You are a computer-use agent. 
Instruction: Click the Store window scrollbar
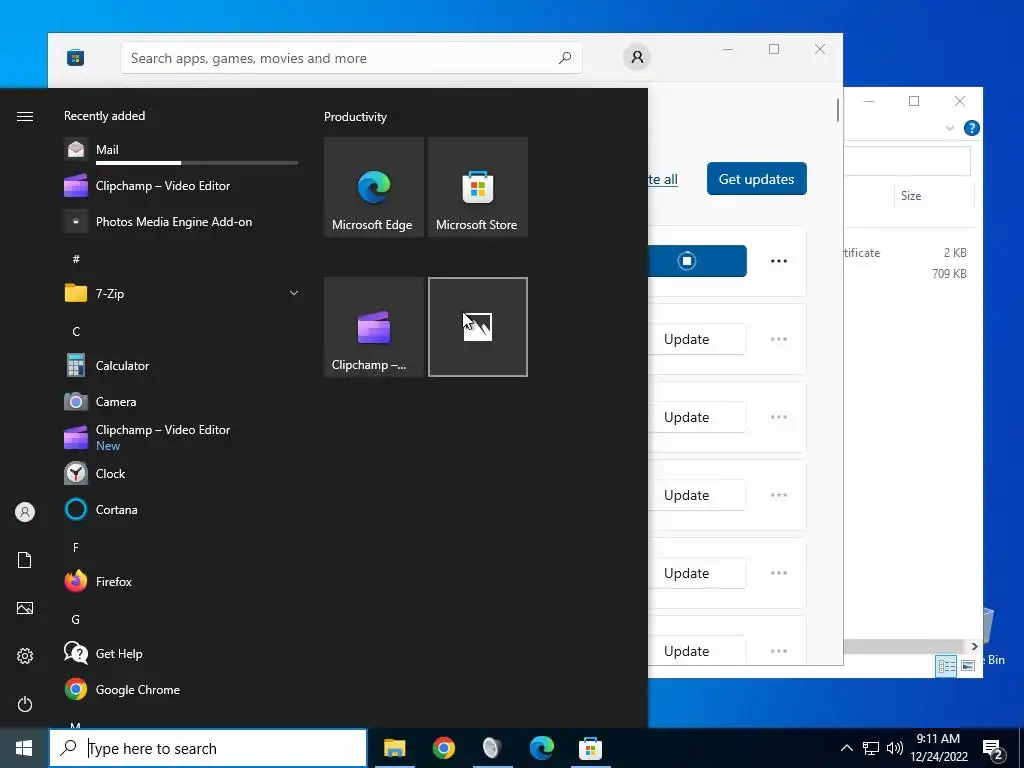(838, 110)
